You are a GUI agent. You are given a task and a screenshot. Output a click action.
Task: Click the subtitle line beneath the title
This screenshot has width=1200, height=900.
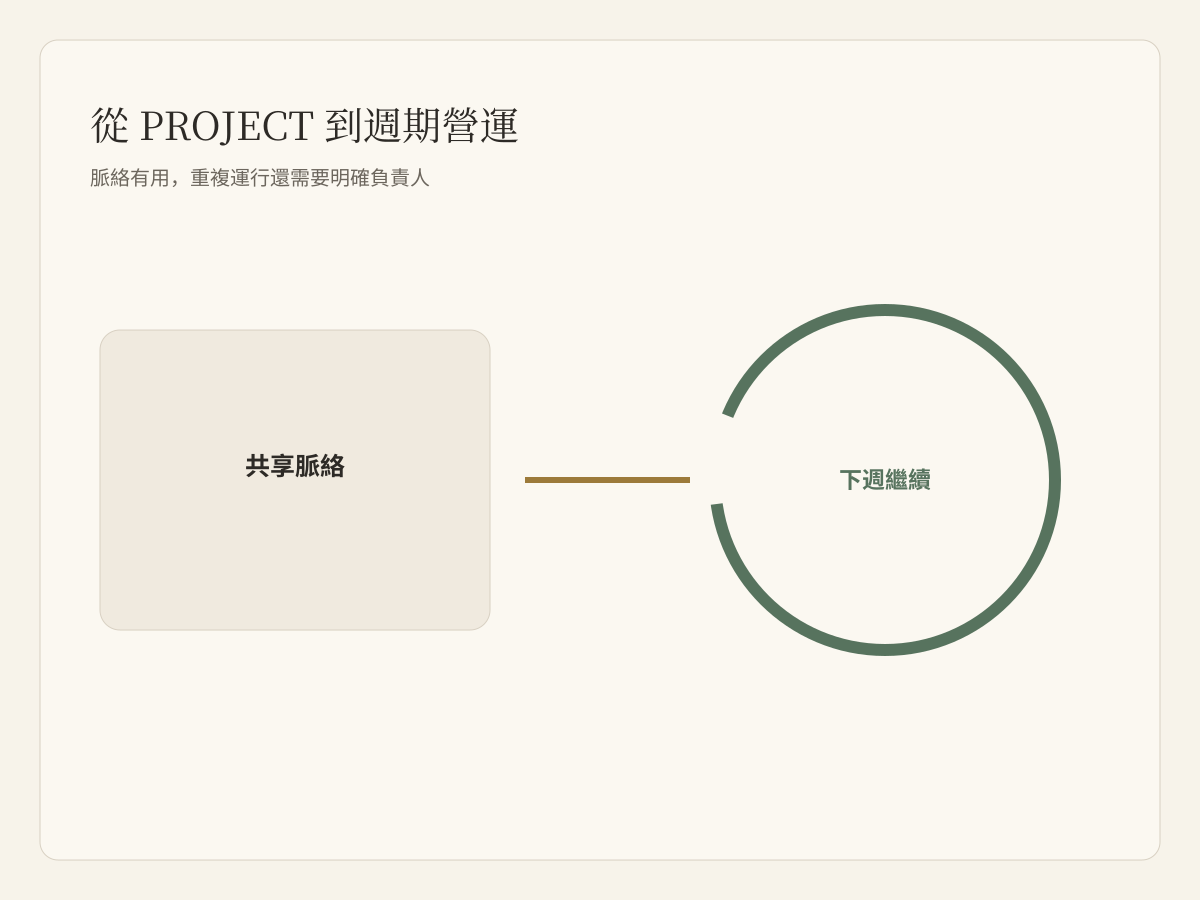(260, 178)
